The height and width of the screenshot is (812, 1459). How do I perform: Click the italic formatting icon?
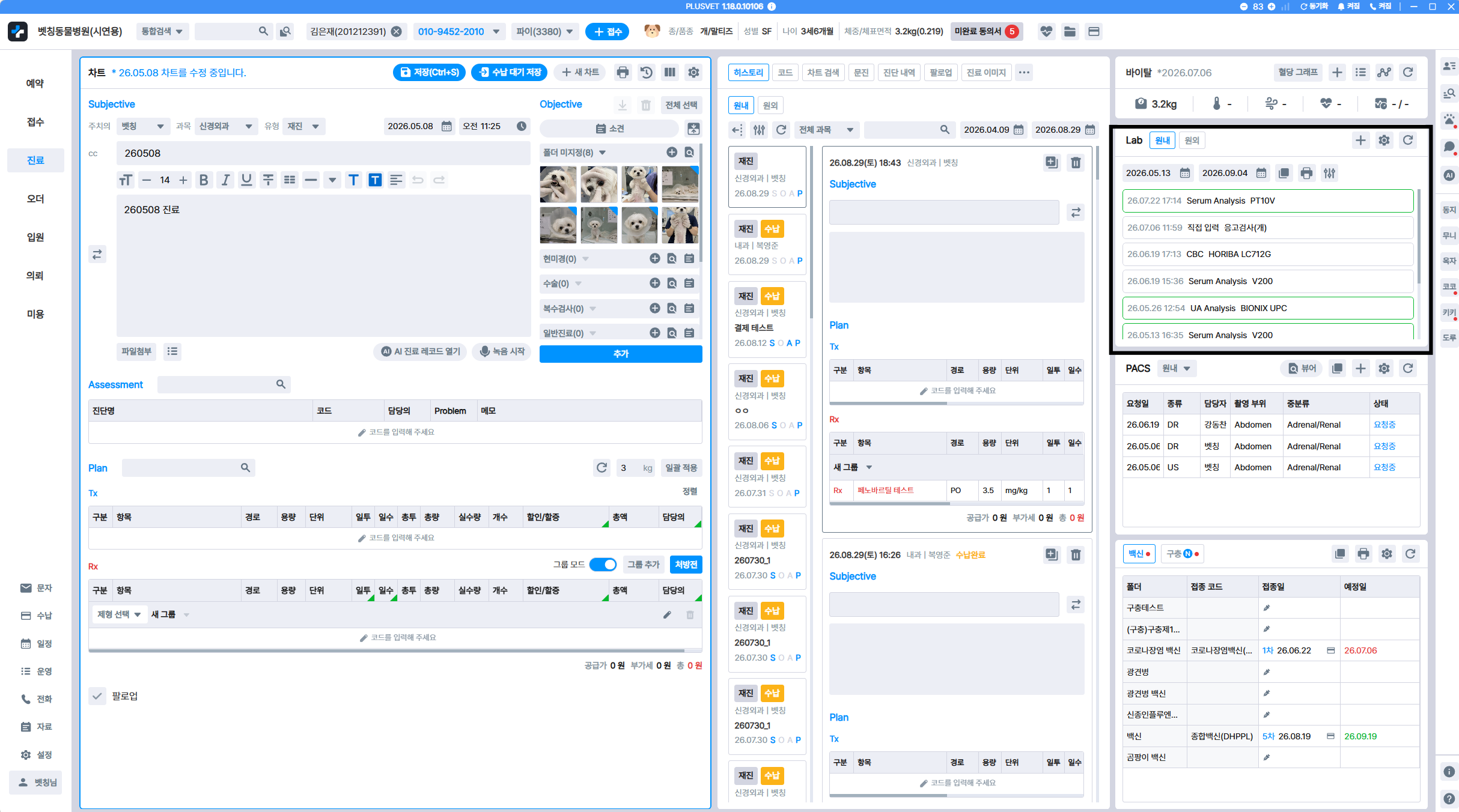point(225,180)
